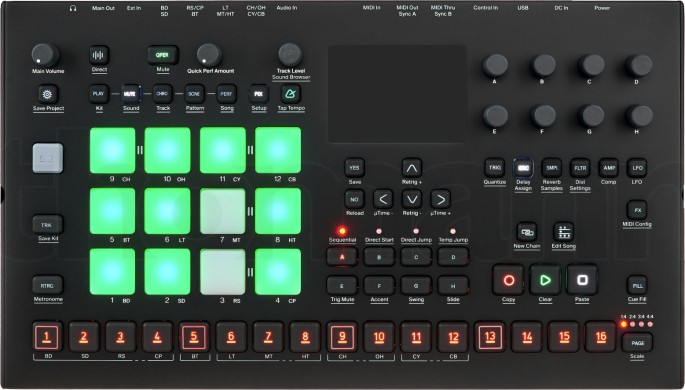The width and height of the screenshot is (685, 390).
Task: Activate step trig 9 CH
Action: pyautogui.click(x=342, y=337)
